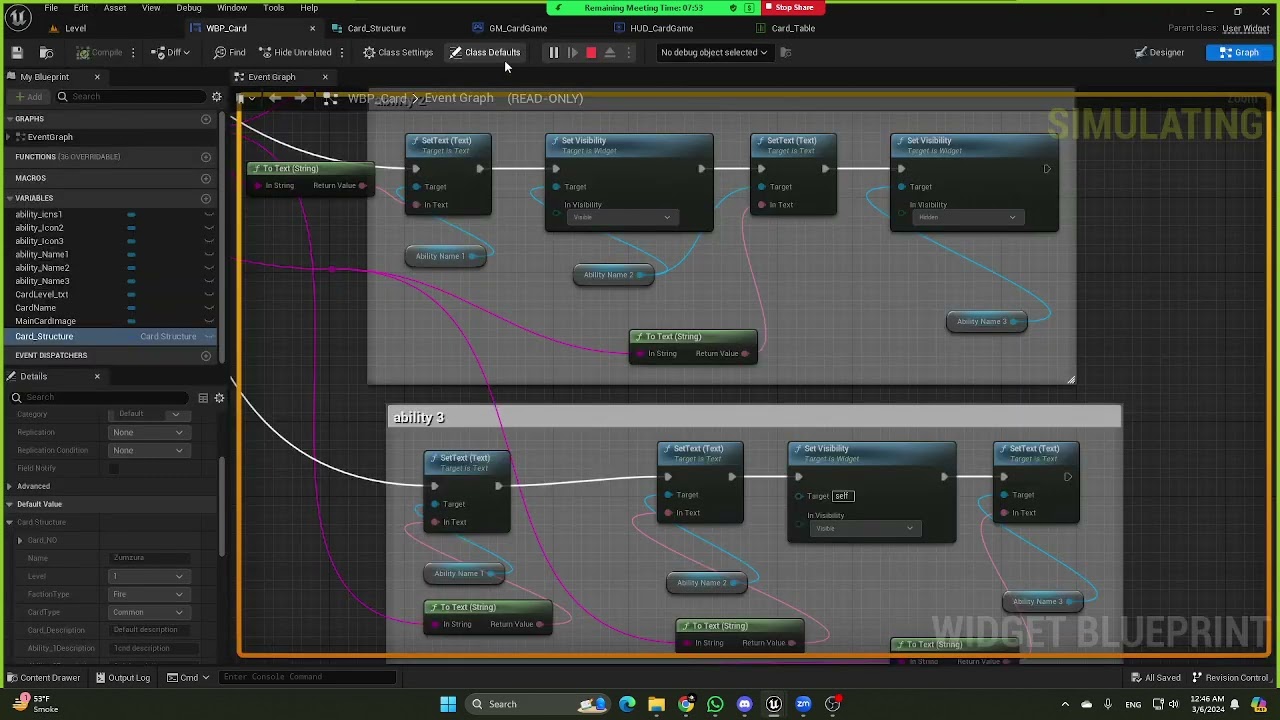The width and height of the screenshot is (1280, 720).
Task: Toggle ability_Icon2 variable visibility eye
Action: pos(209,228)
